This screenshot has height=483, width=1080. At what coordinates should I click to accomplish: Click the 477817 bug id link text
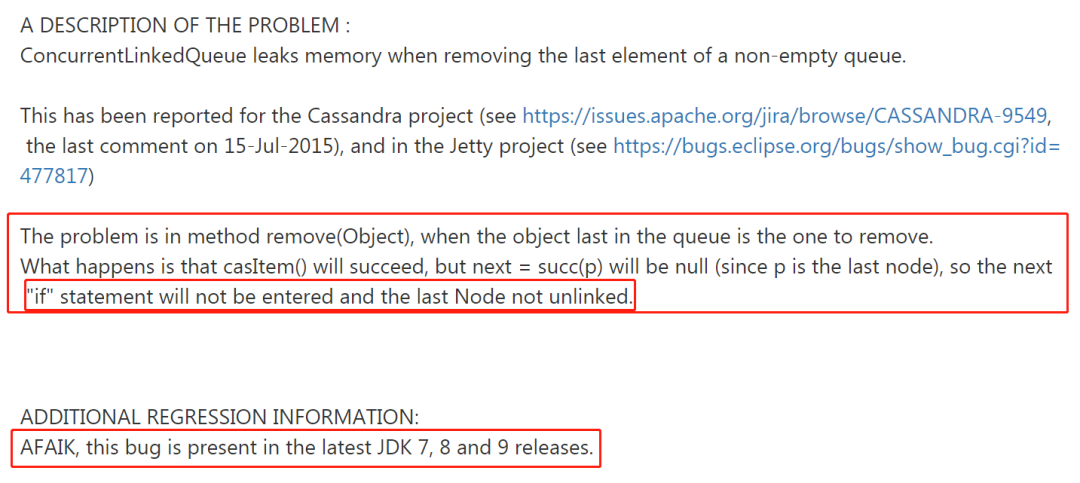tap(54, 176)
